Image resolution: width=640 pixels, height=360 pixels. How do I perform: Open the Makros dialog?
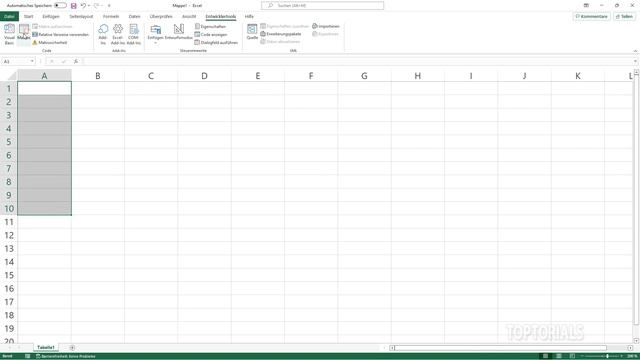(x=24, y=34)
